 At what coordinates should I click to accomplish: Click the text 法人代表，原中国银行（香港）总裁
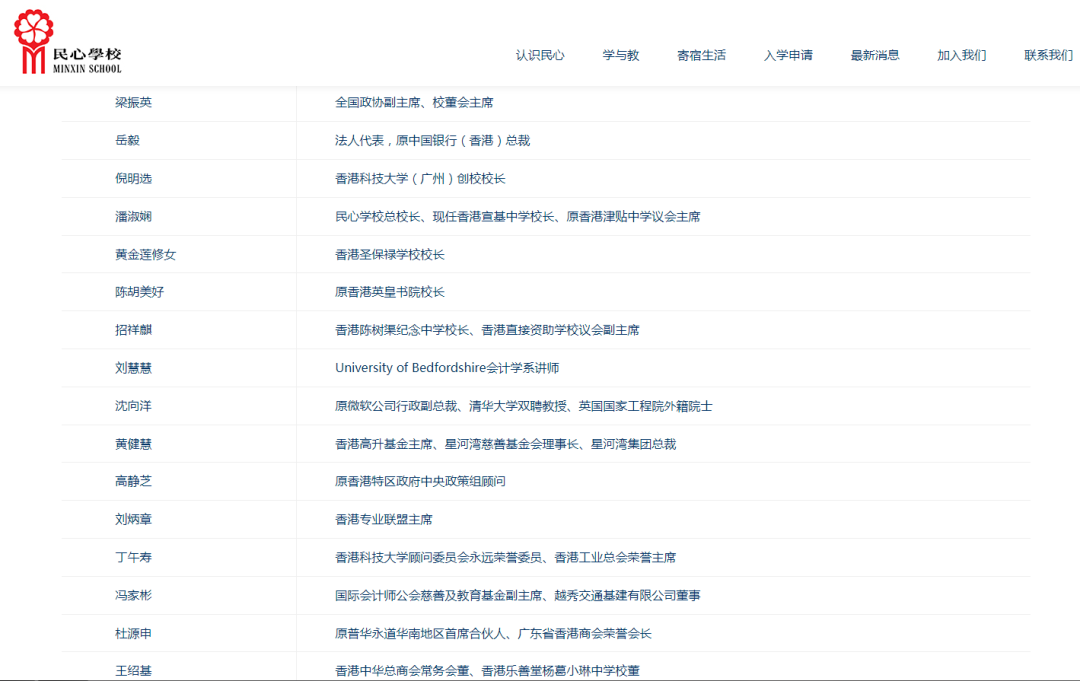pyautogui.click(x=433, y=140)
